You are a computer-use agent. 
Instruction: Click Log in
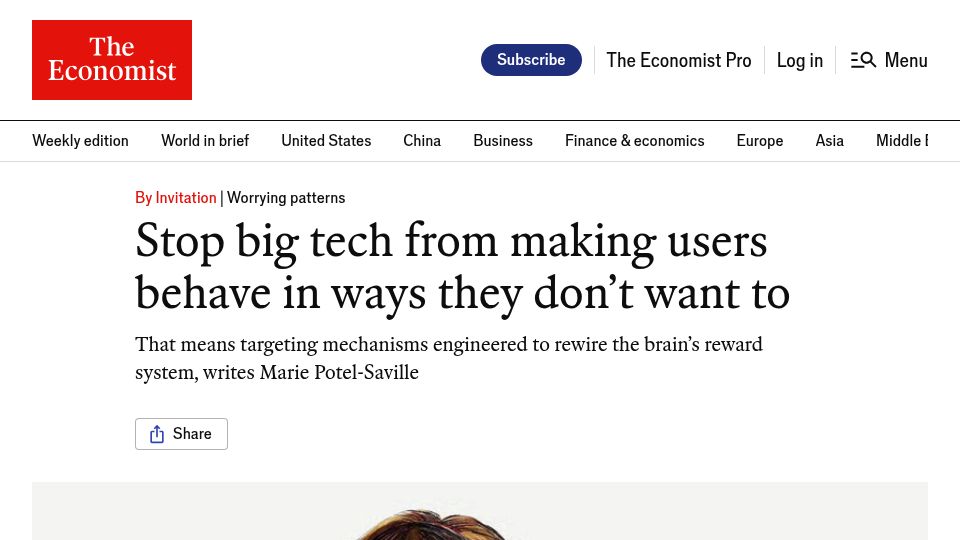click(x=800, y=60)
